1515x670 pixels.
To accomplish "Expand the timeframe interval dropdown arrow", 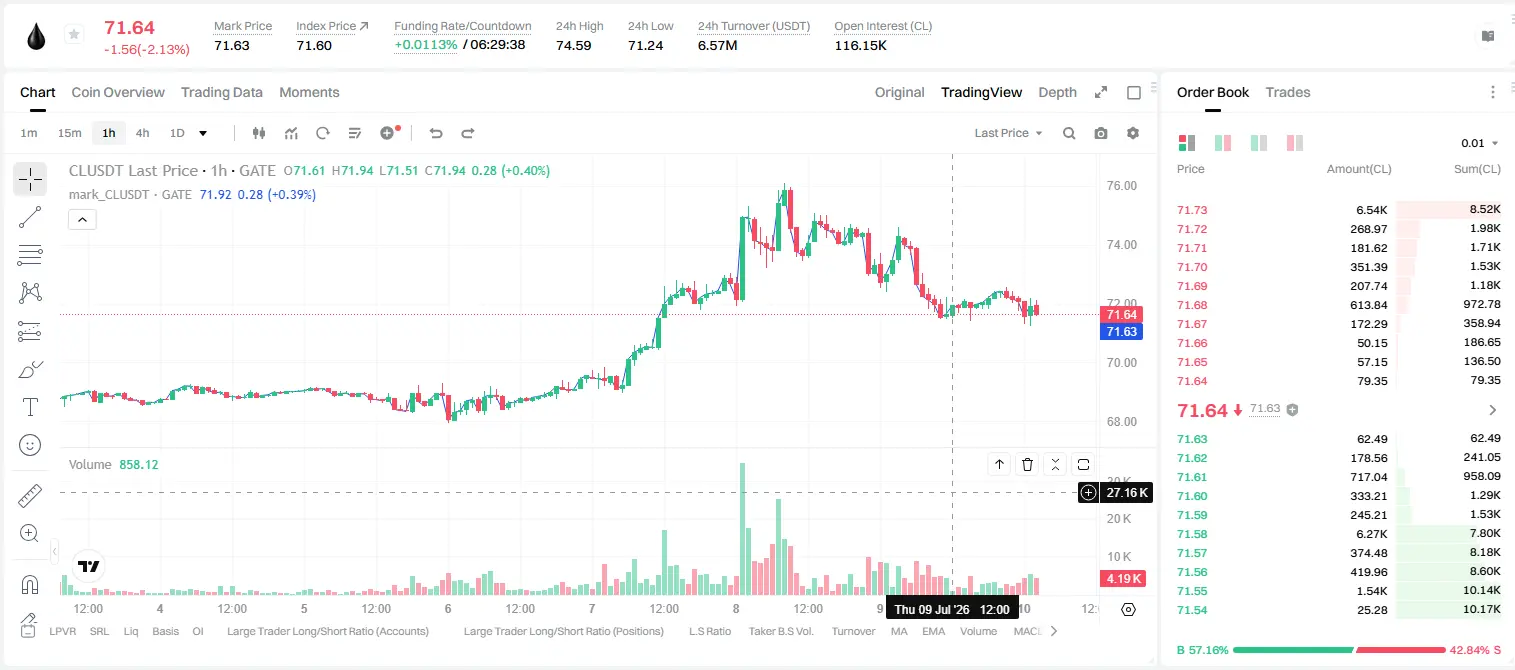I will pos(203,133).
